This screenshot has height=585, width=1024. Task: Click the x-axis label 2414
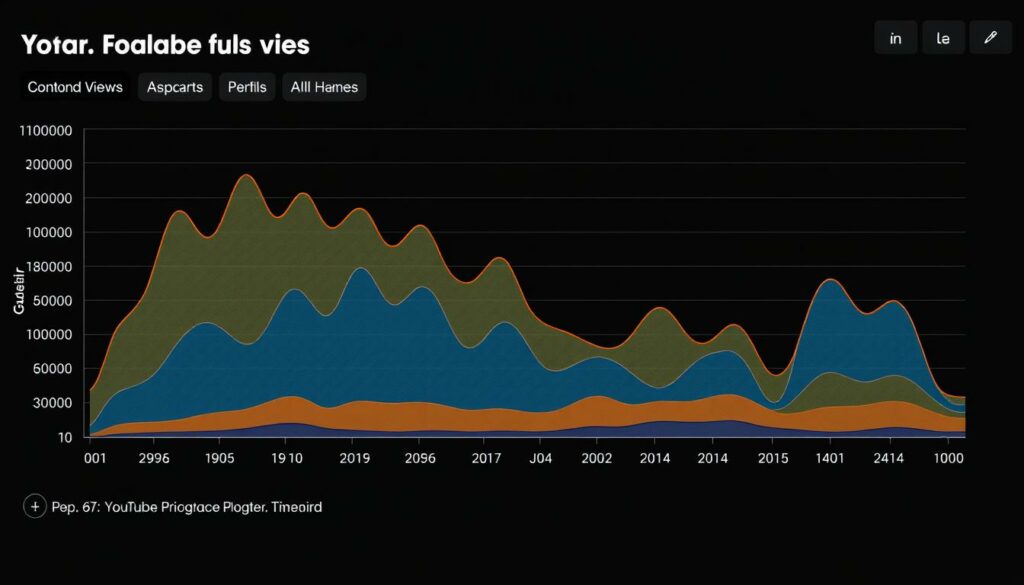point(889,458)
